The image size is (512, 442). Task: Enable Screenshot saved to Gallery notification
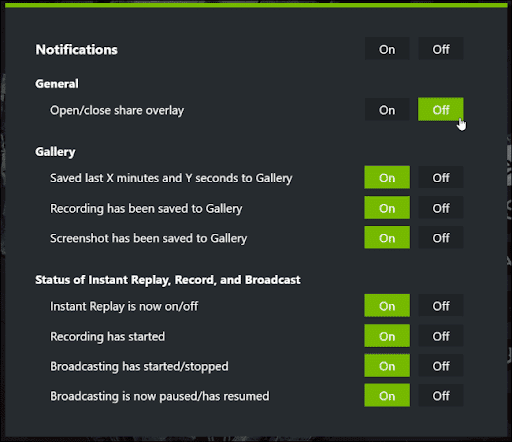[387, 238]
